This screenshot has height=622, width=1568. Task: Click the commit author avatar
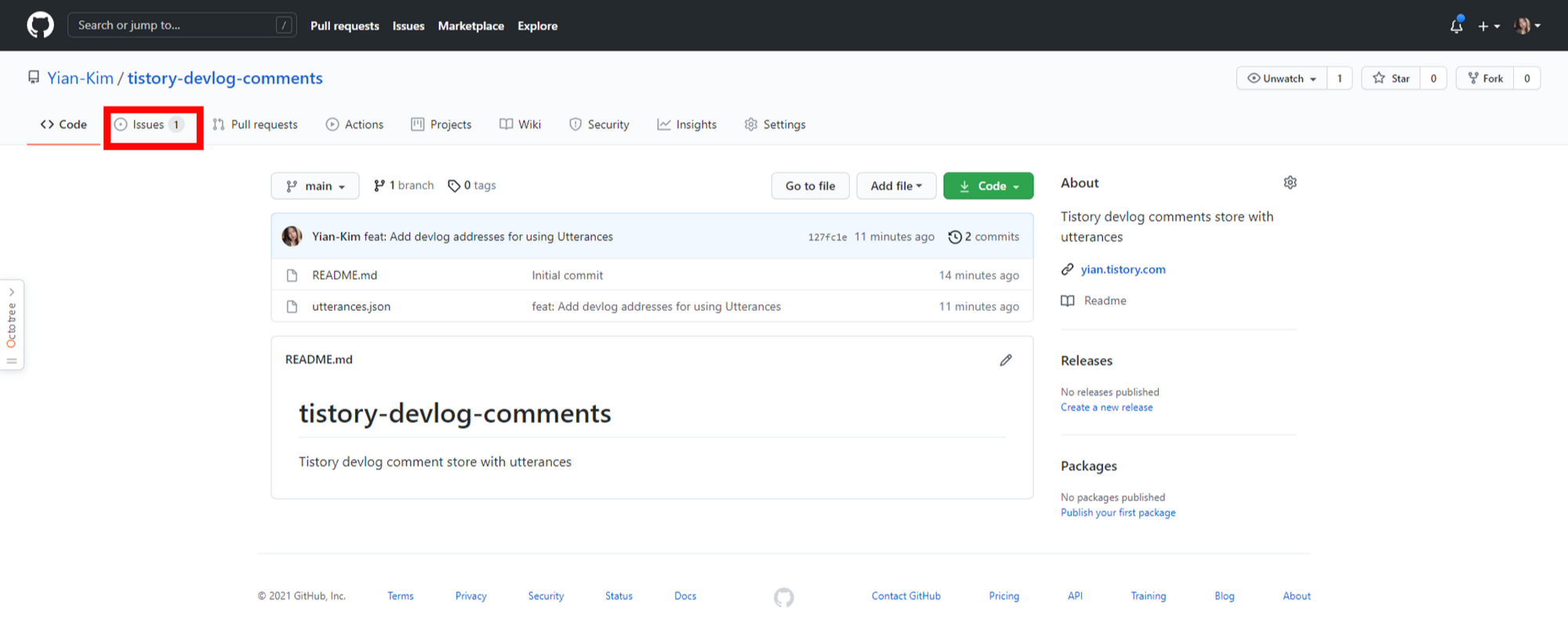(x=292, y=237)
